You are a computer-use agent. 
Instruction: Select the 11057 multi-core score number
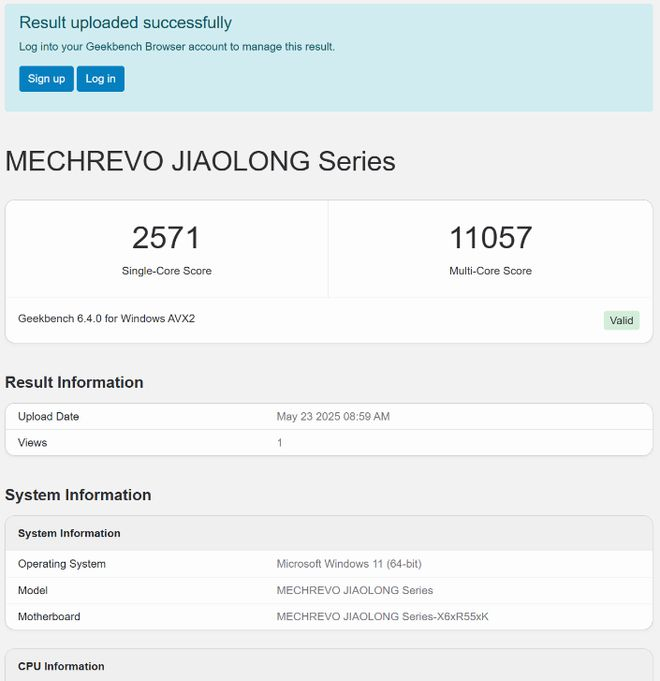(x=490, y=238)
